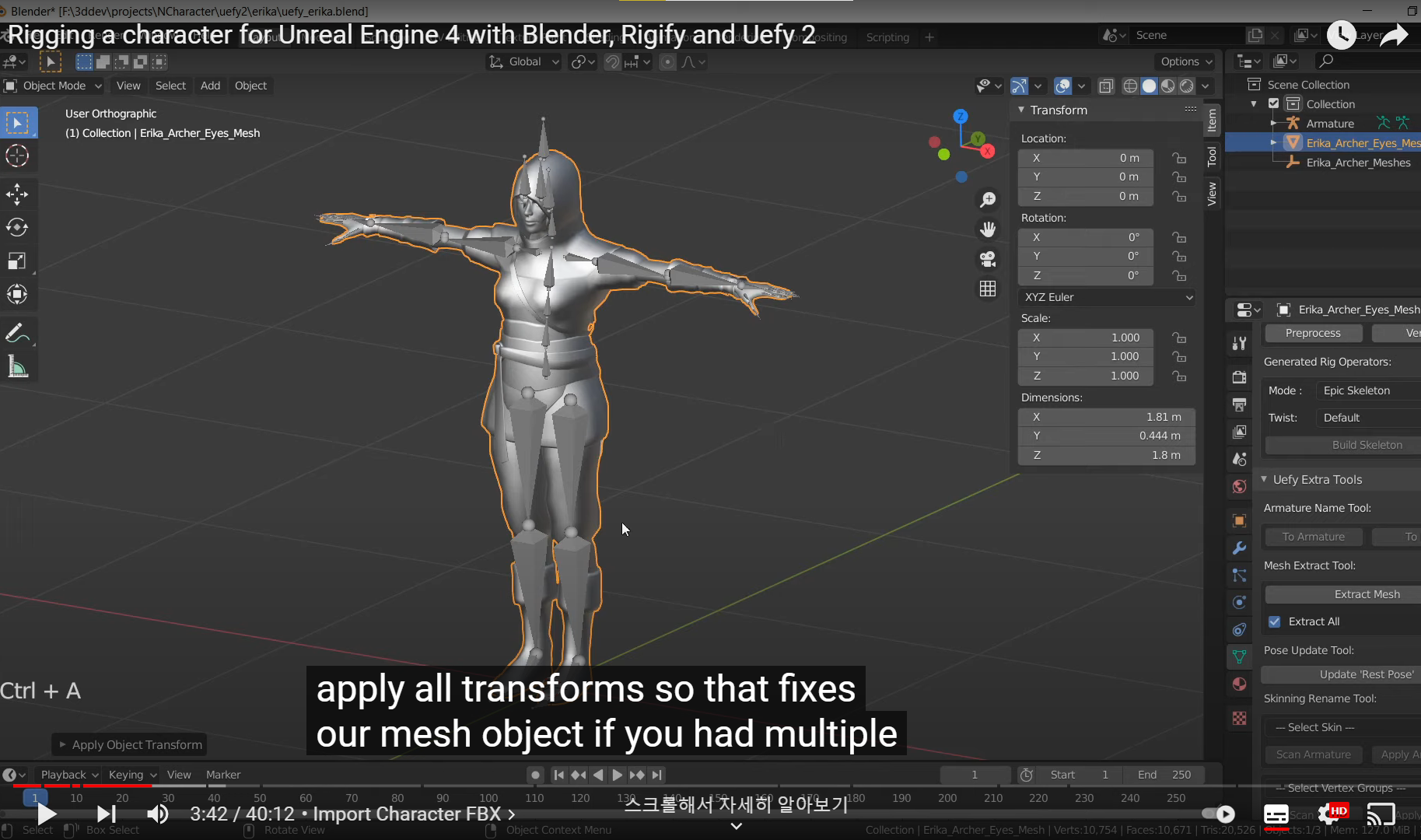Play the video with play button
1421x840 pixels.
pyautogui.click(x=46, y=814)
